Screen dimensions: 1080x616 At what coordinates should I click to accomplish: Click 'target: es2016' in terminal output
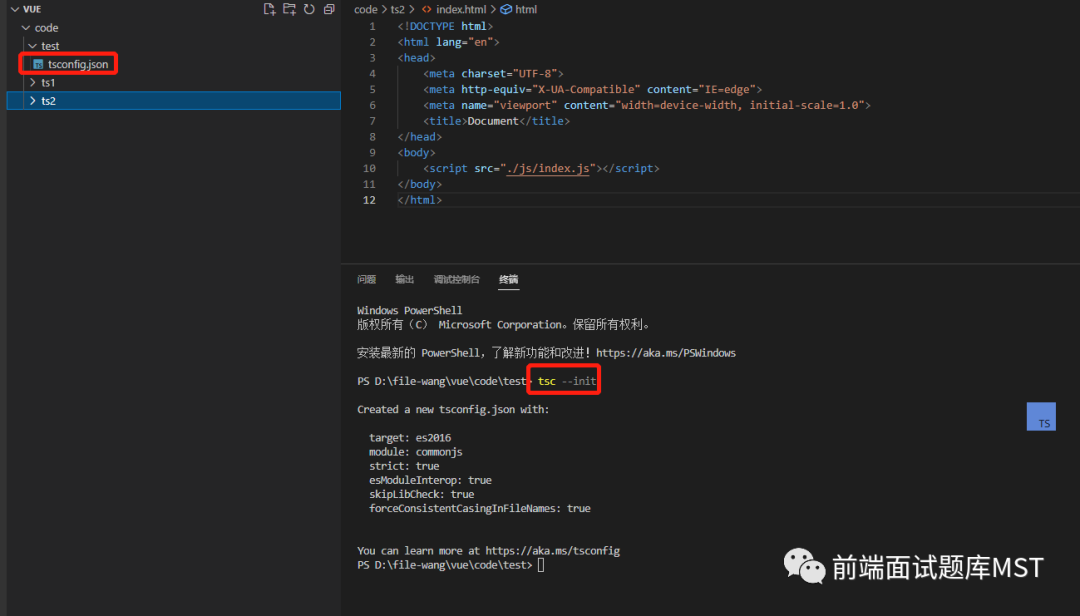(410, 438)
